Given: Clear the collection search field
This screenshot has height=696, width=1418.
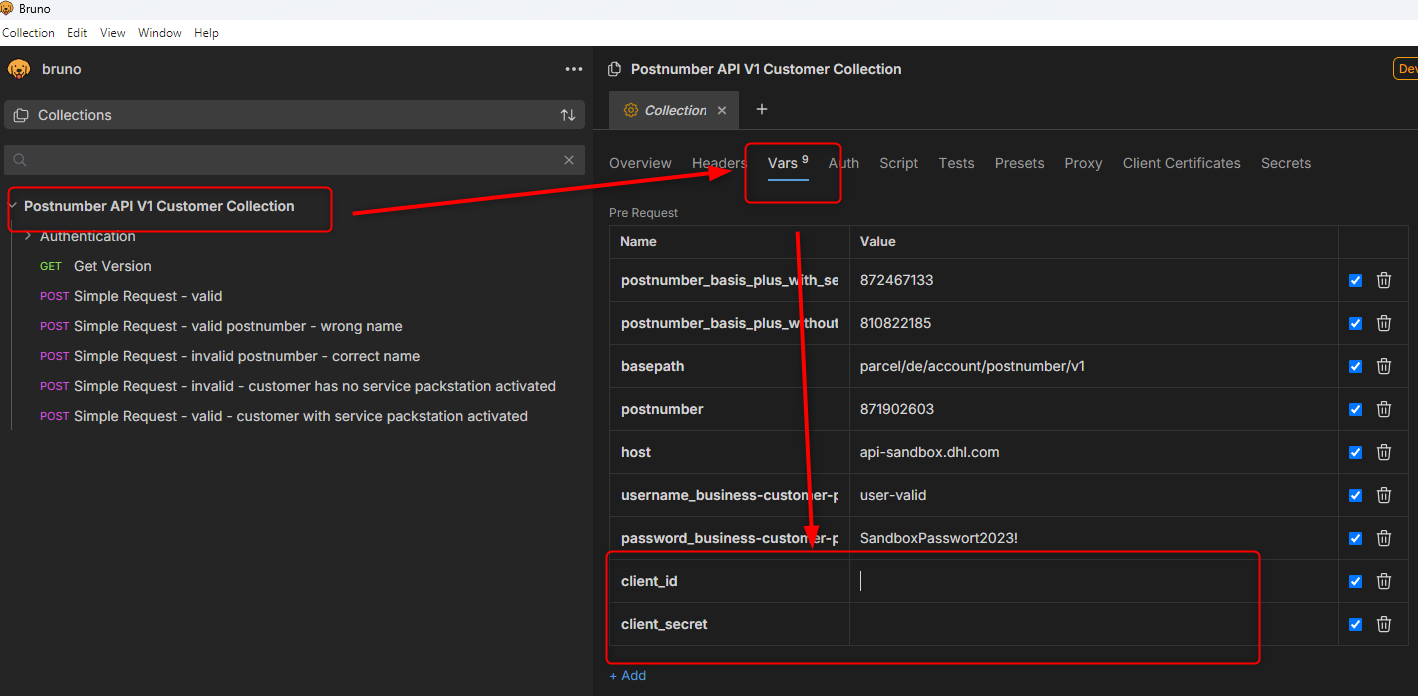Looking at the screenshot, I should [569, 160].
